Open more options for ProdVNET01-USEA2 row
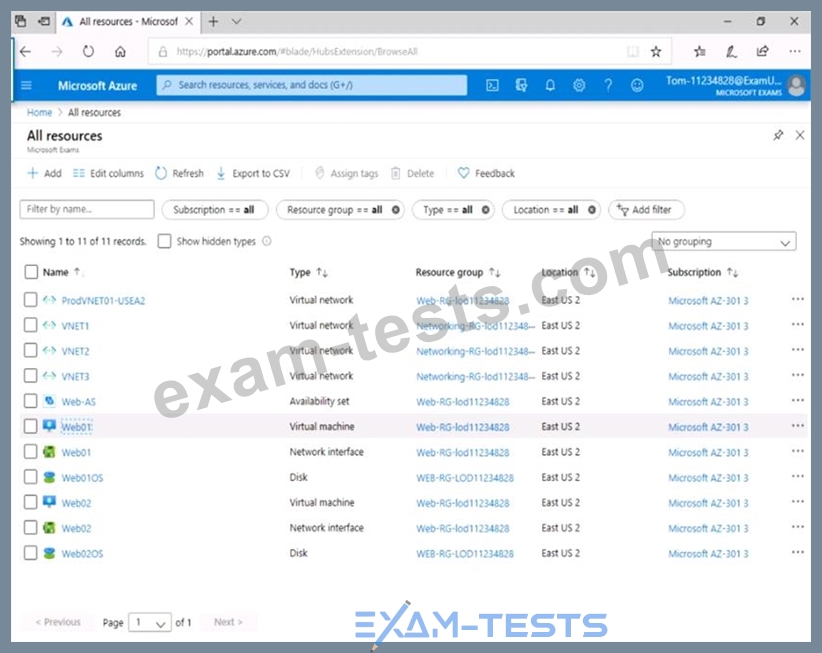822x653 pixels. [x=797, y=299]
